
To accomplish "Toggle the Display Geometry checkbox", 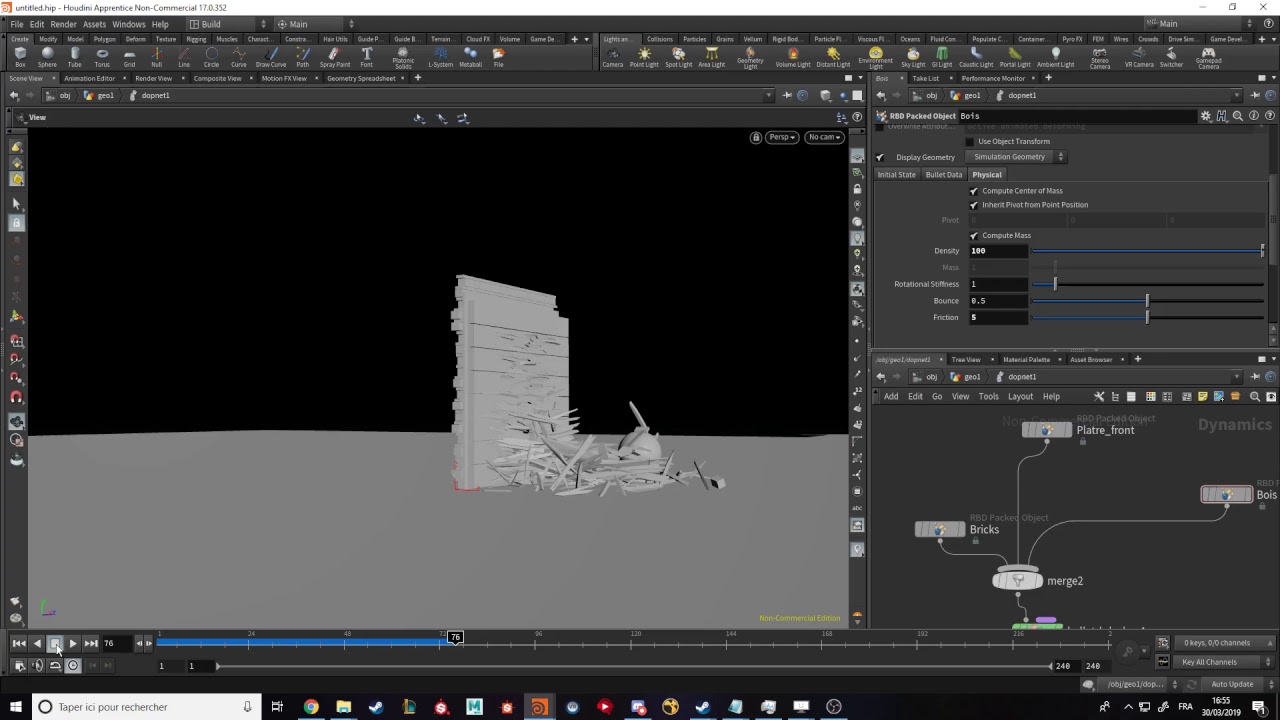I will tap(880, 157).
